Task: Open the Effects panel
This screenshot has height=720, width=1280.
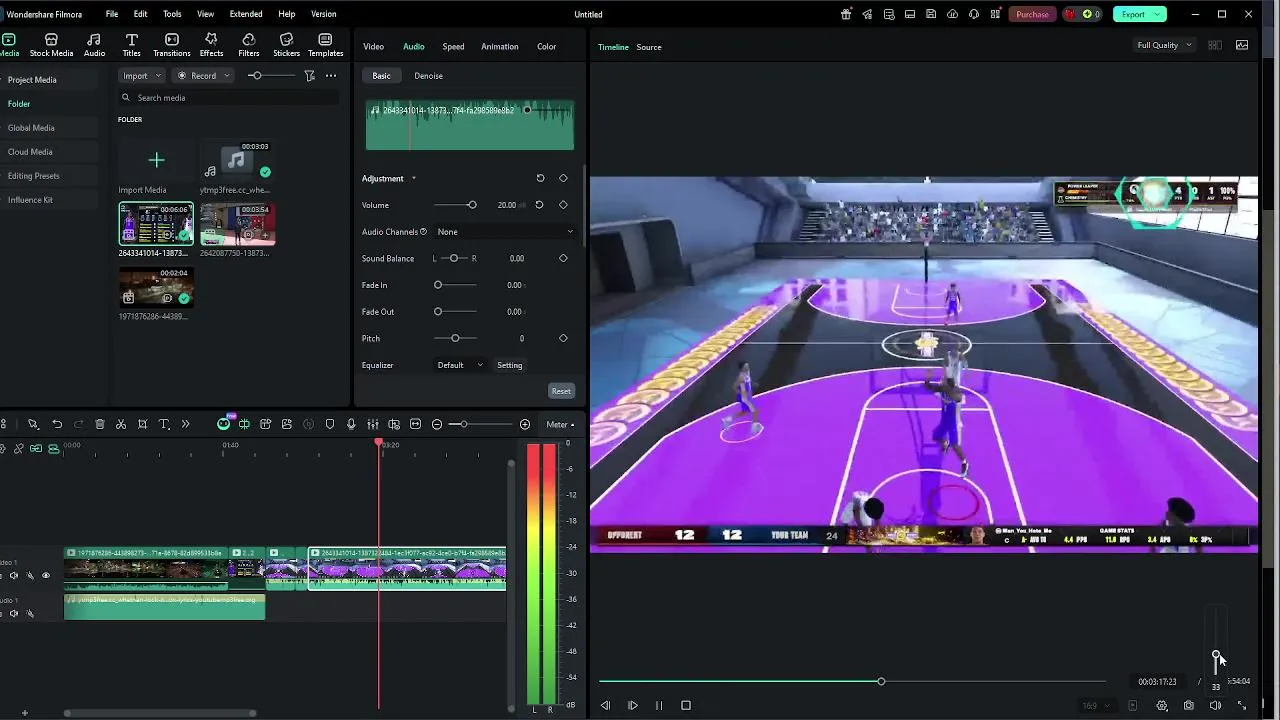Action: point(211,45)
